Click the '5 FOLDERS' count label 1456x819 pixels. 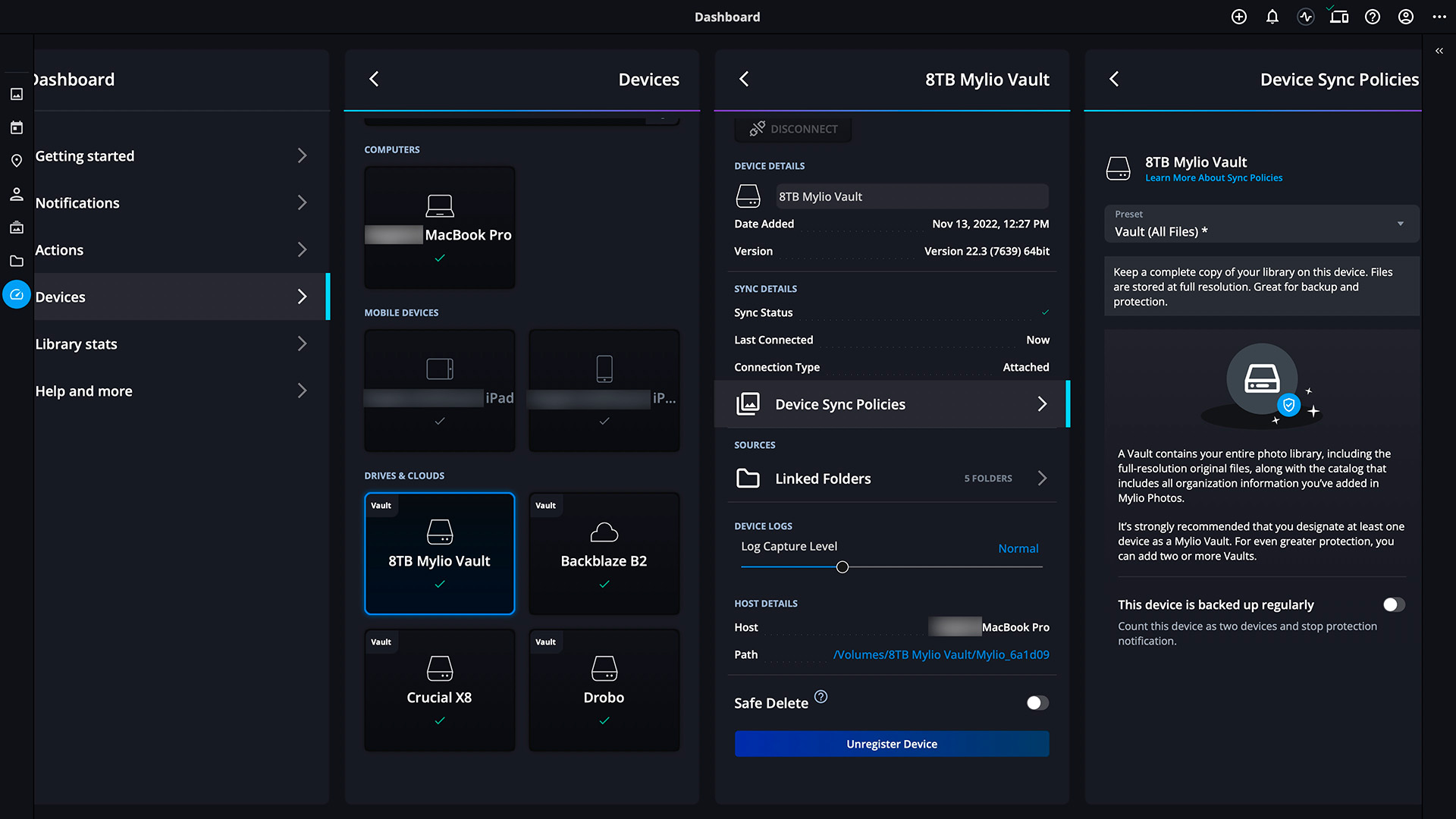pos(988,479)
